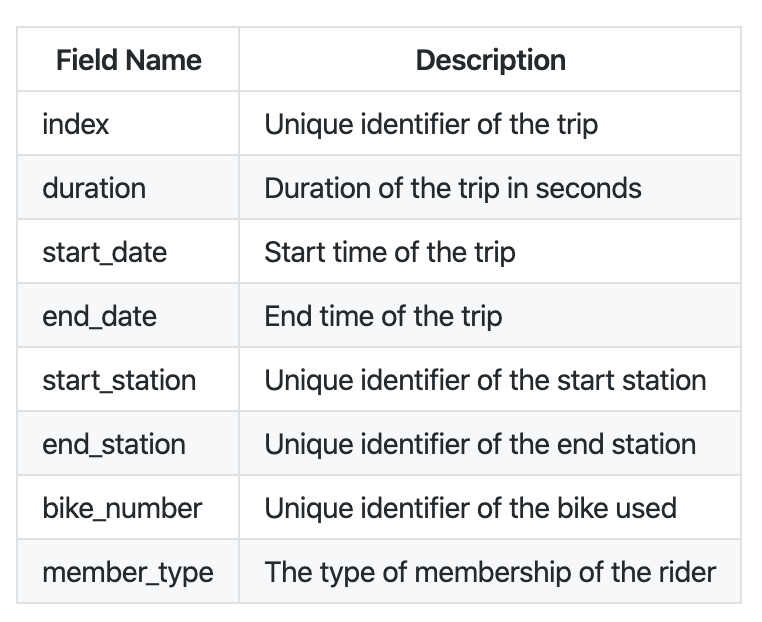This screenshot has height=622, width=762.
Task: Click 'Unique identifier of the end station' text
Action: click(480, 444)
